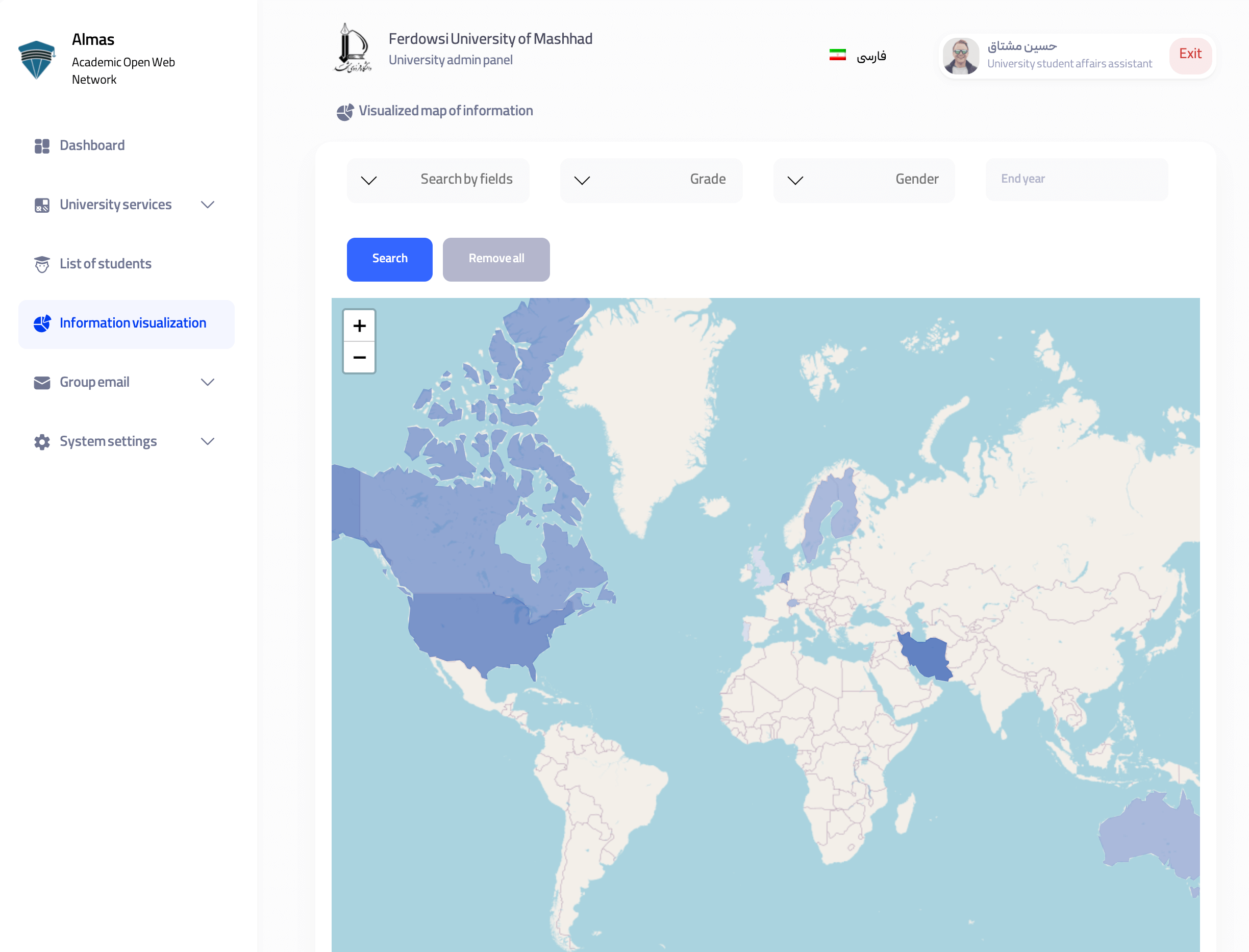The height and width of the screenshot is (952, 1249).
Task: Go to List of students
Action: point(127,264)
